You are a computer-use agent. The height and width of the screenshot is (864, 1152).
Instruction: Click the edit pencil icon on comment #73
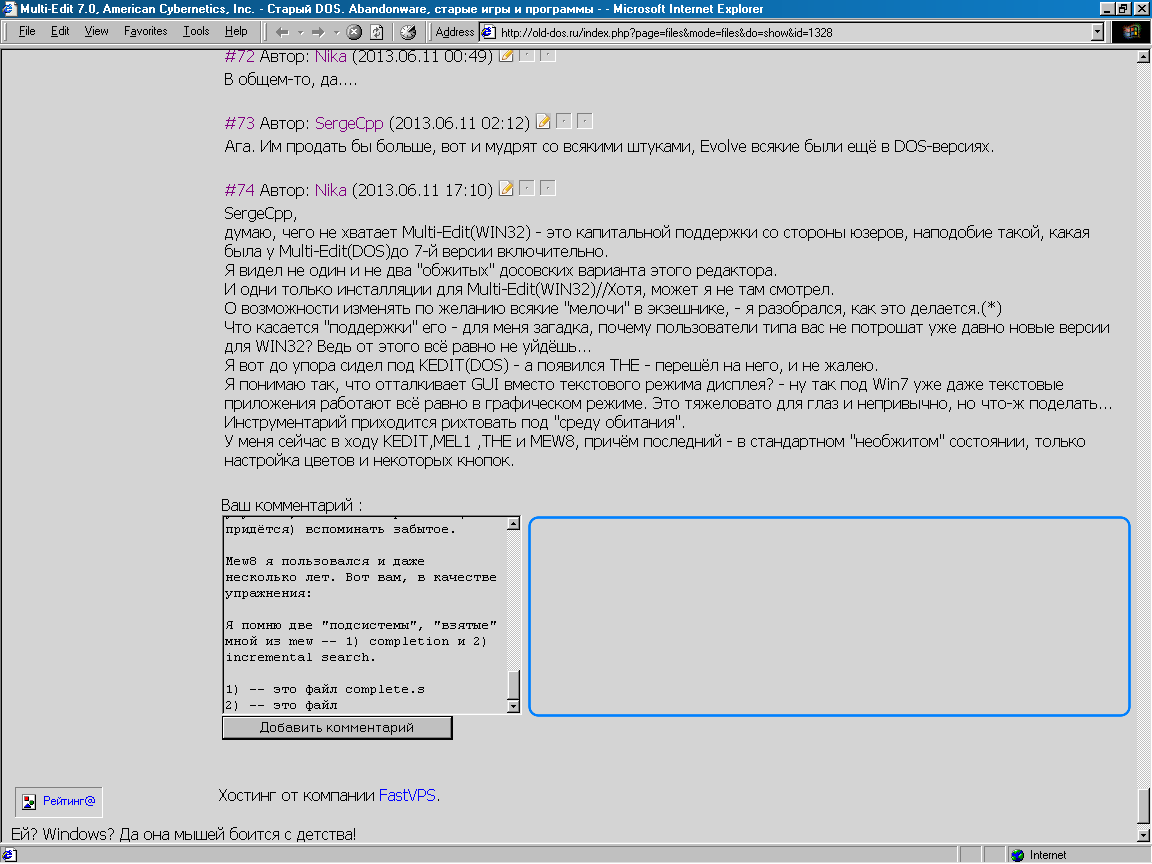(543, 121)
